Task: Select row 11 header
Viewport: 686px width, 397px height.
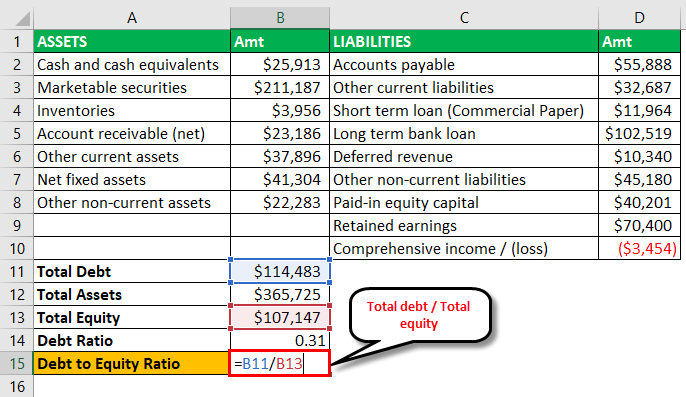Action: pyautogui.click(x=17, y=271)
